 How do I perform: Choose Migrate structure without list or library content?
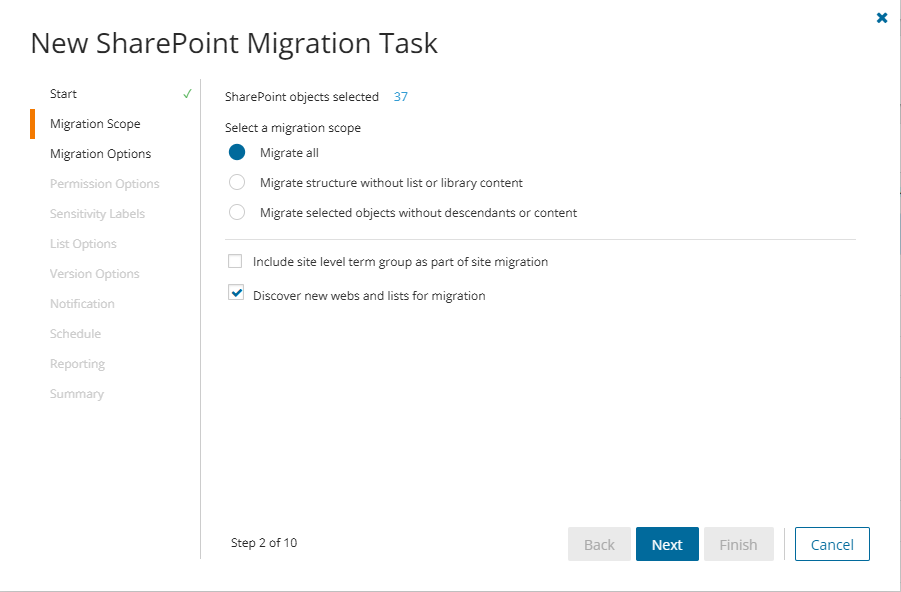point(237,183)
